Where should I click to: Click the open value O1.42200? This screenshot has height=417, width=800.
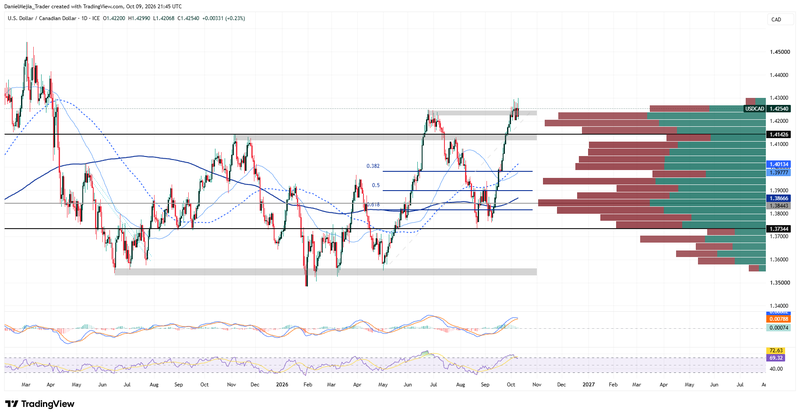click(x=113, y=18)
